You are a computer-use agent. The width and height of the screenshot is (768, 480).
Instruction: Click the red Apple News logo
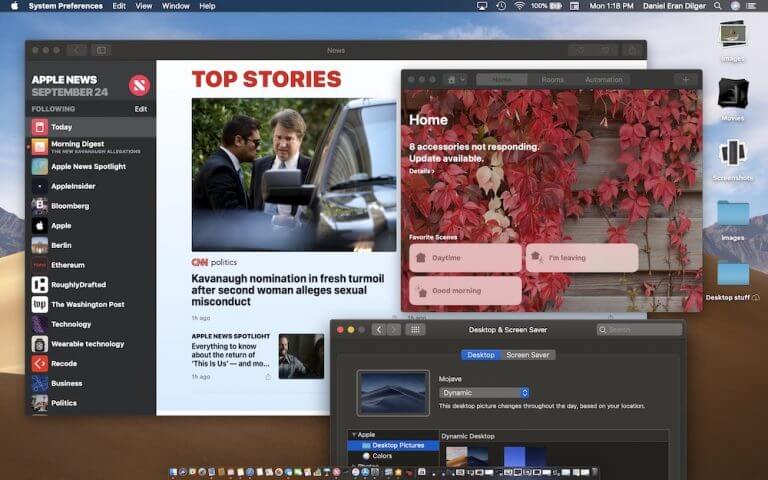[x=139, y=86]
